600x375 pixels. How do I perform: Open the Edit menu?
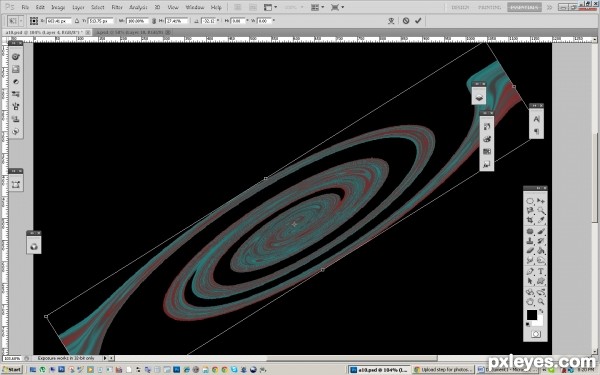(40, 7)
